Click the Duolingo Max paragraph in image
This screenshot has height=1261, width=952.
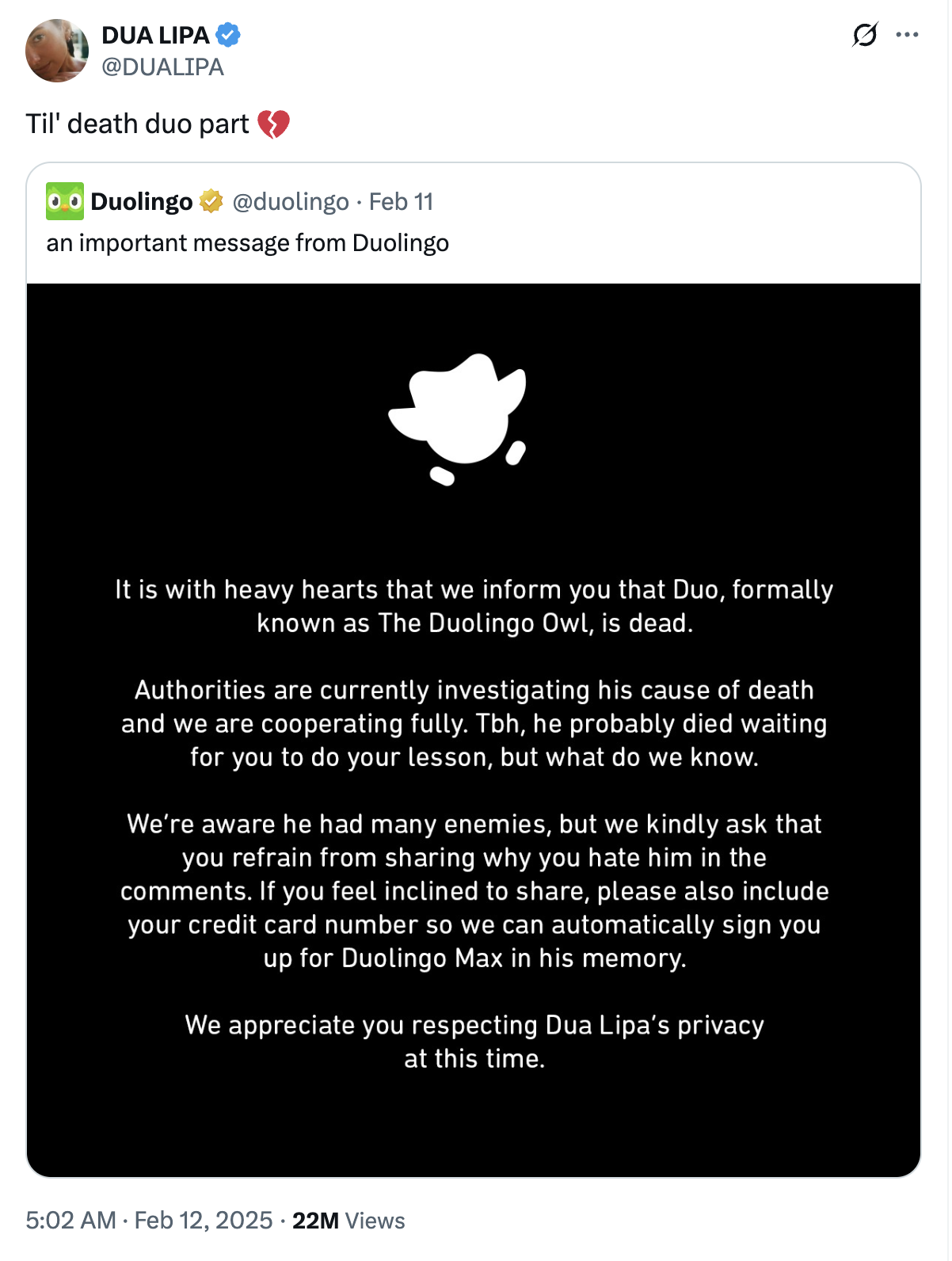point(474,890)
